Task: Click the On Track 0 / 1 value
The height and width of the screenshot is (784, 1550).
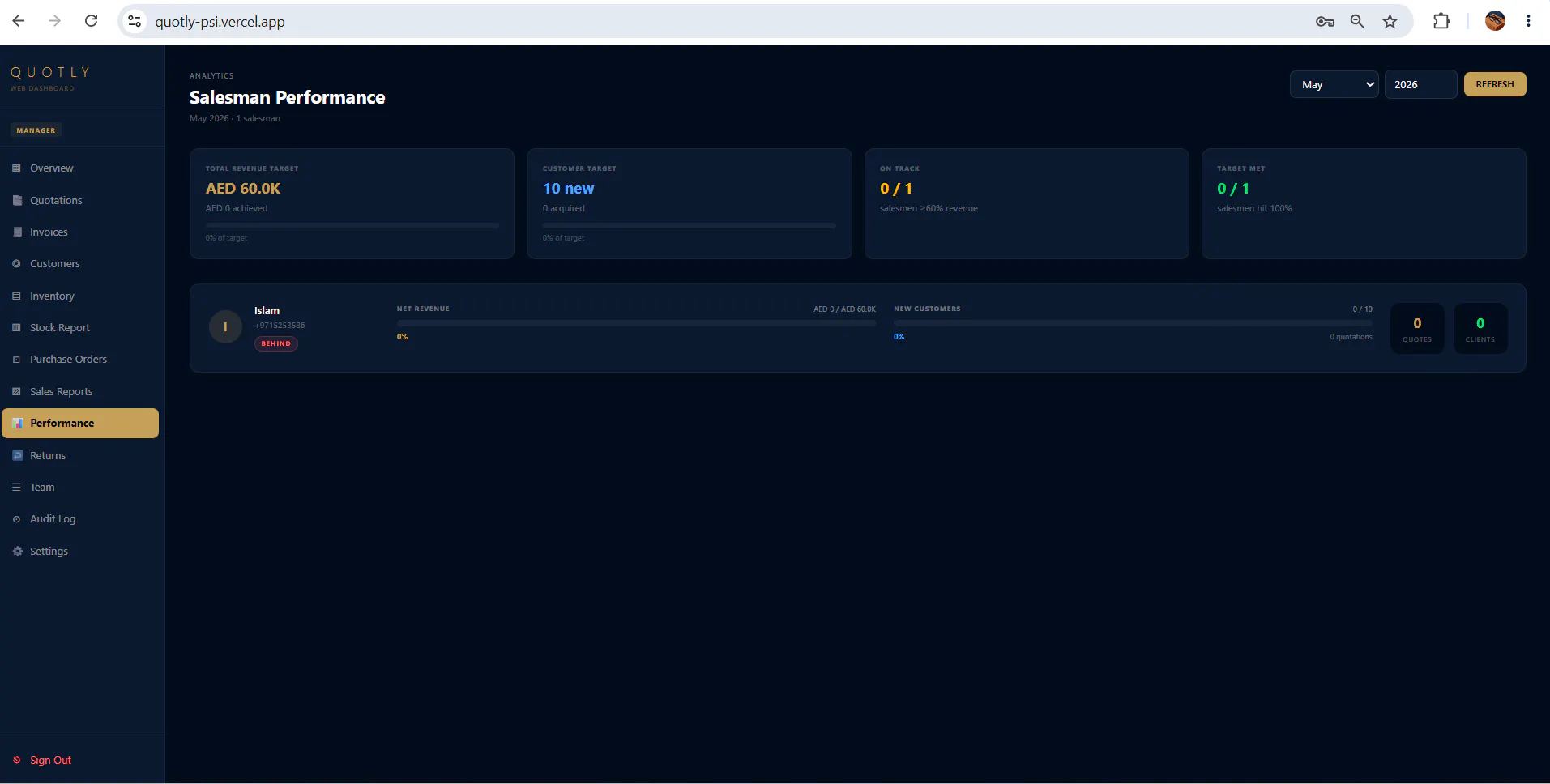Action: (x=896, y=189)
